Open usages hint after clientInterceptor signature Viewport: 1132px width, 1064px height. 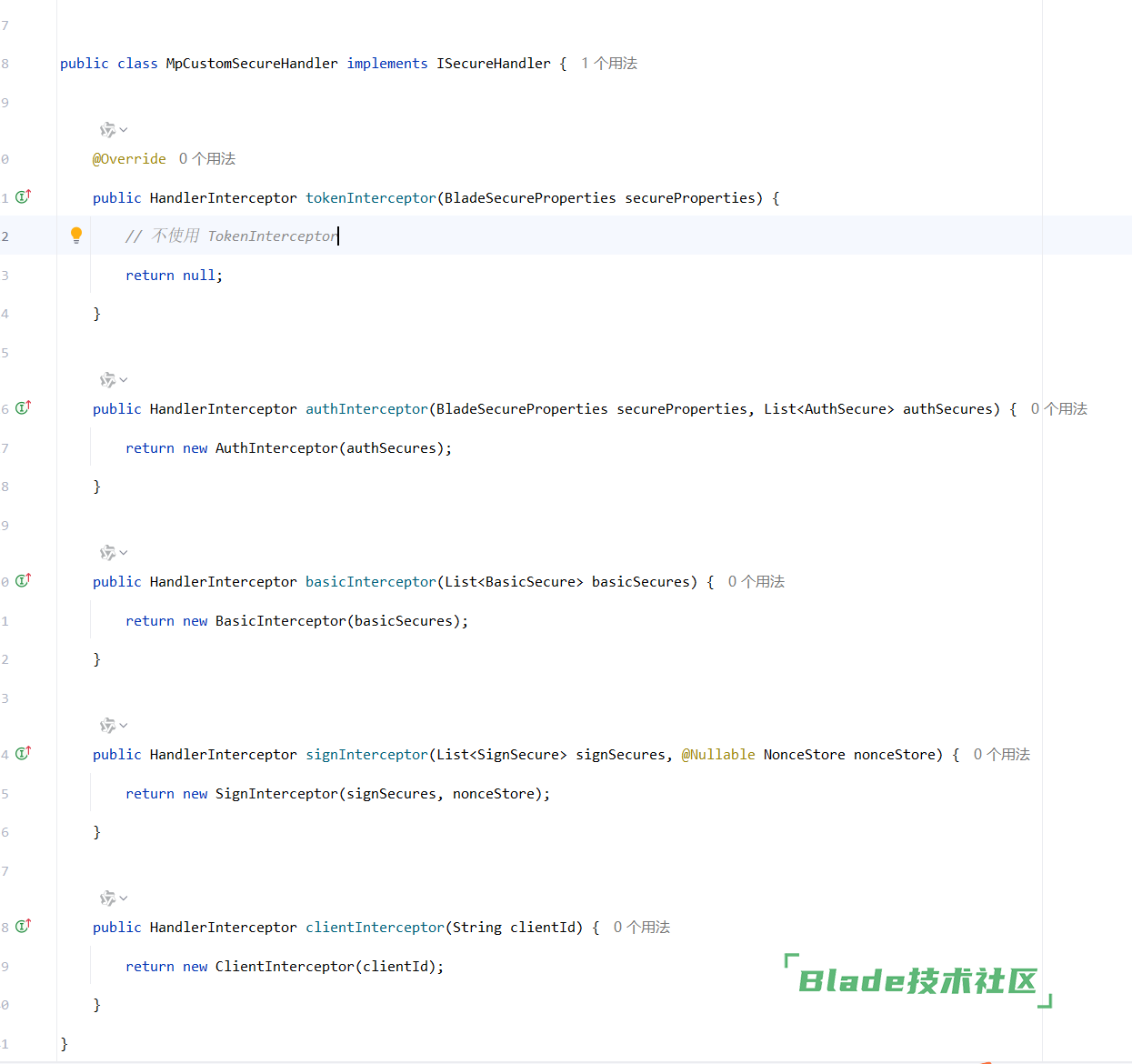click(641, 928)
